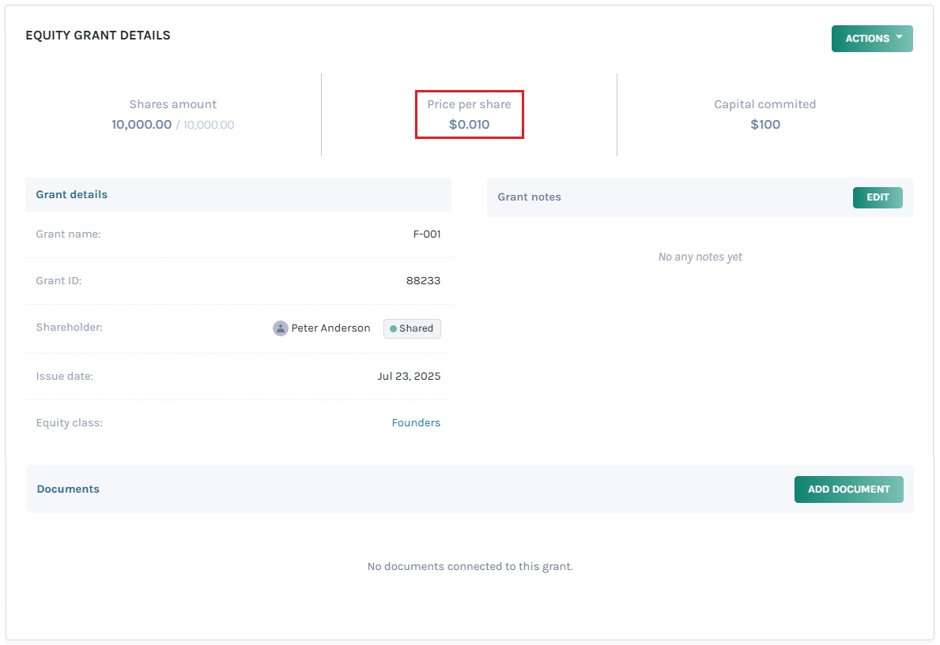Viewport: 940px width, 645px height.
Task: Click the 'No any notes yet' text
Action: tap(700, 257)
